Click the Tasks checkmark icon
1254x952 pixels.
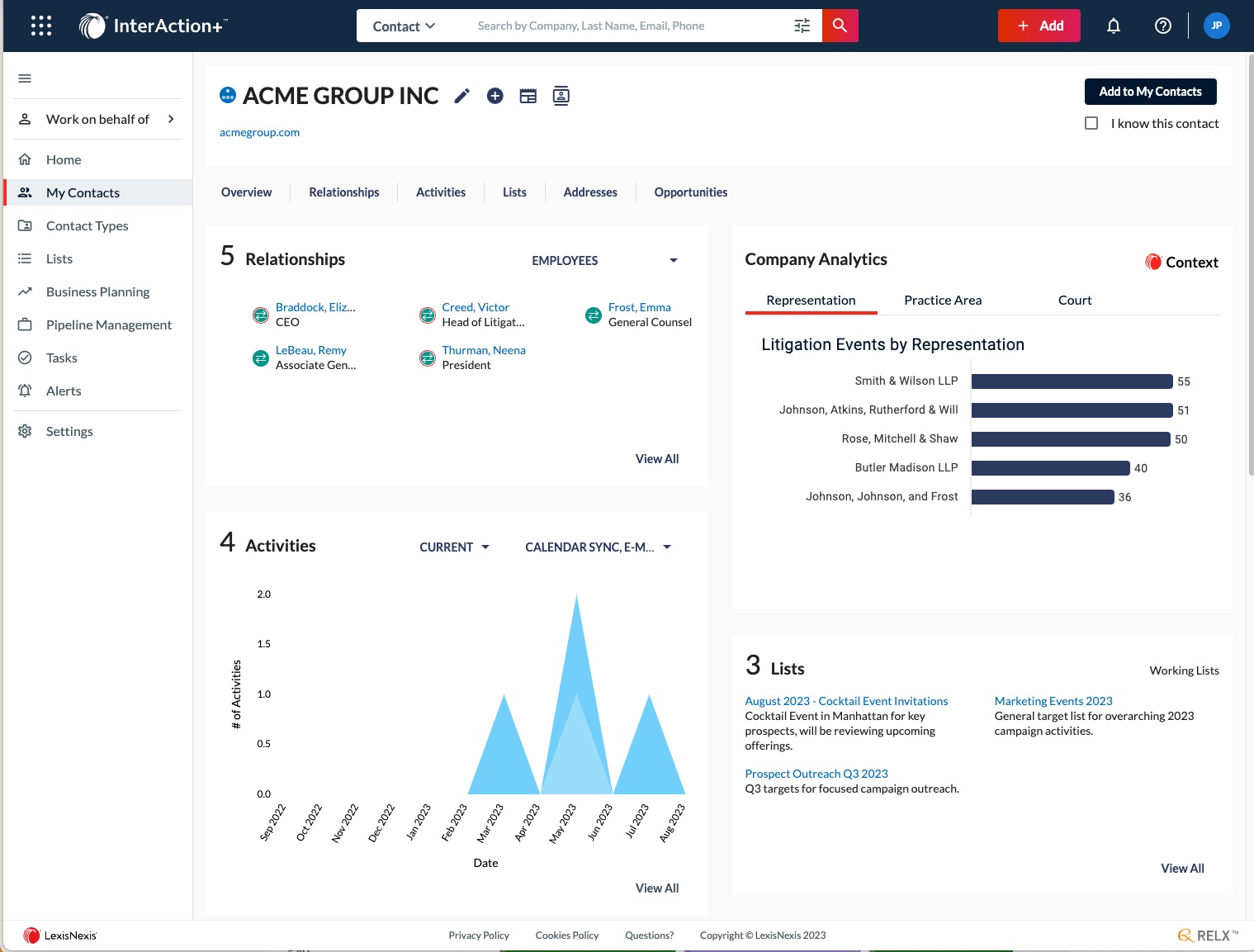[x=25, y=358]
